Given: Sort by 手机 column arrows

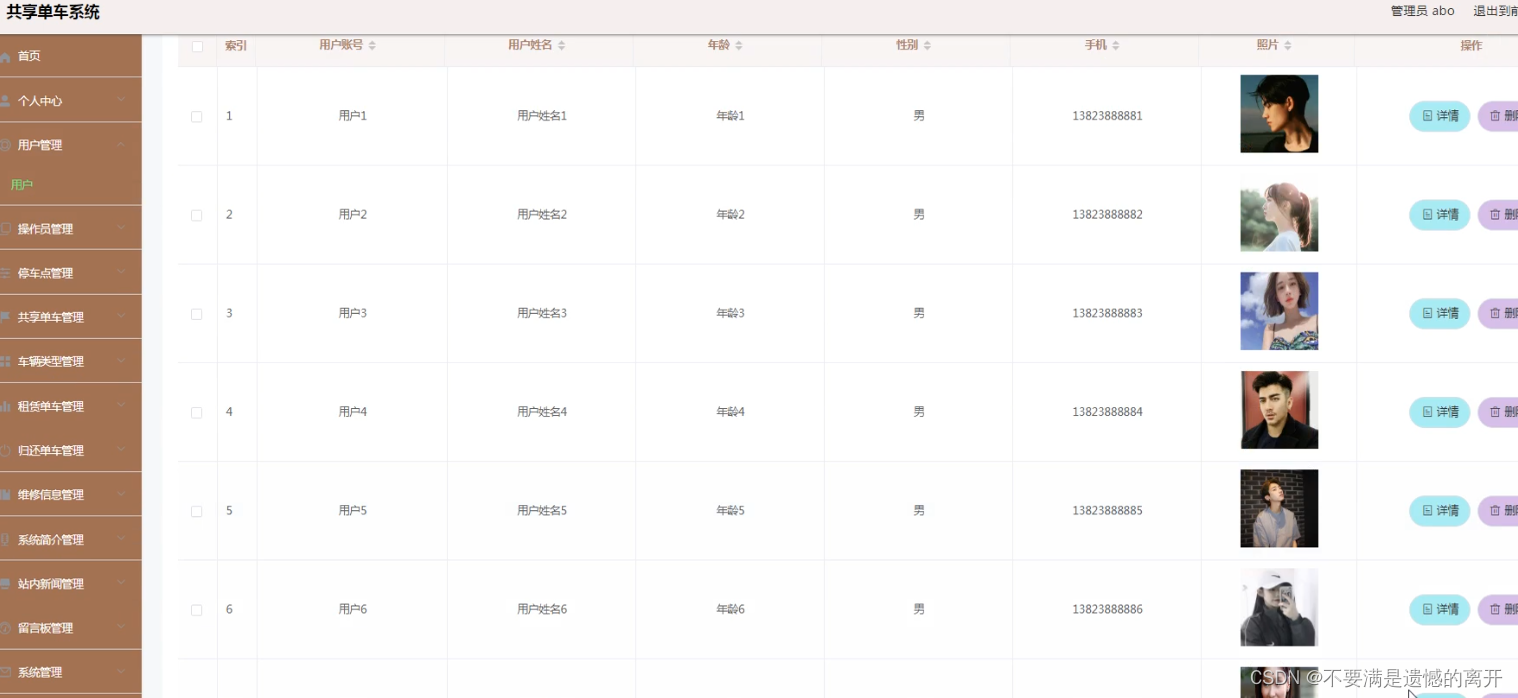Looking at the screenshot, I should (1115, 46).
